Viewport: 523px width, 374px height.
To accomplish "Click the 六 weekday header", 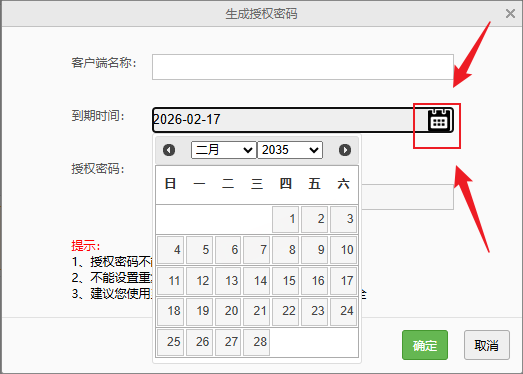I will coord(344,184).
